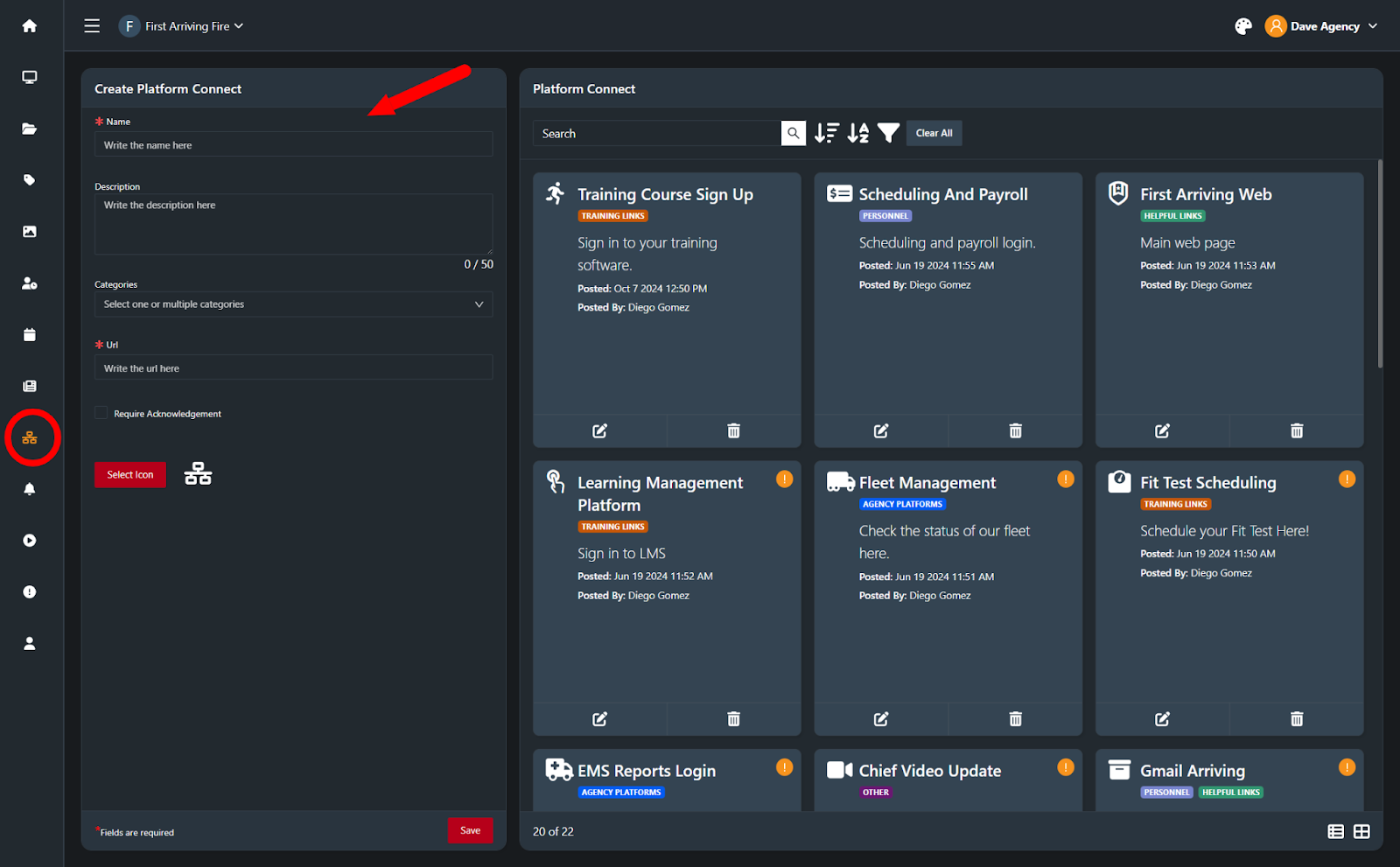Viewport: 1400px width, 867px height.
Task: Edit the Training Course Sign Up card
Action: [599, 430]
